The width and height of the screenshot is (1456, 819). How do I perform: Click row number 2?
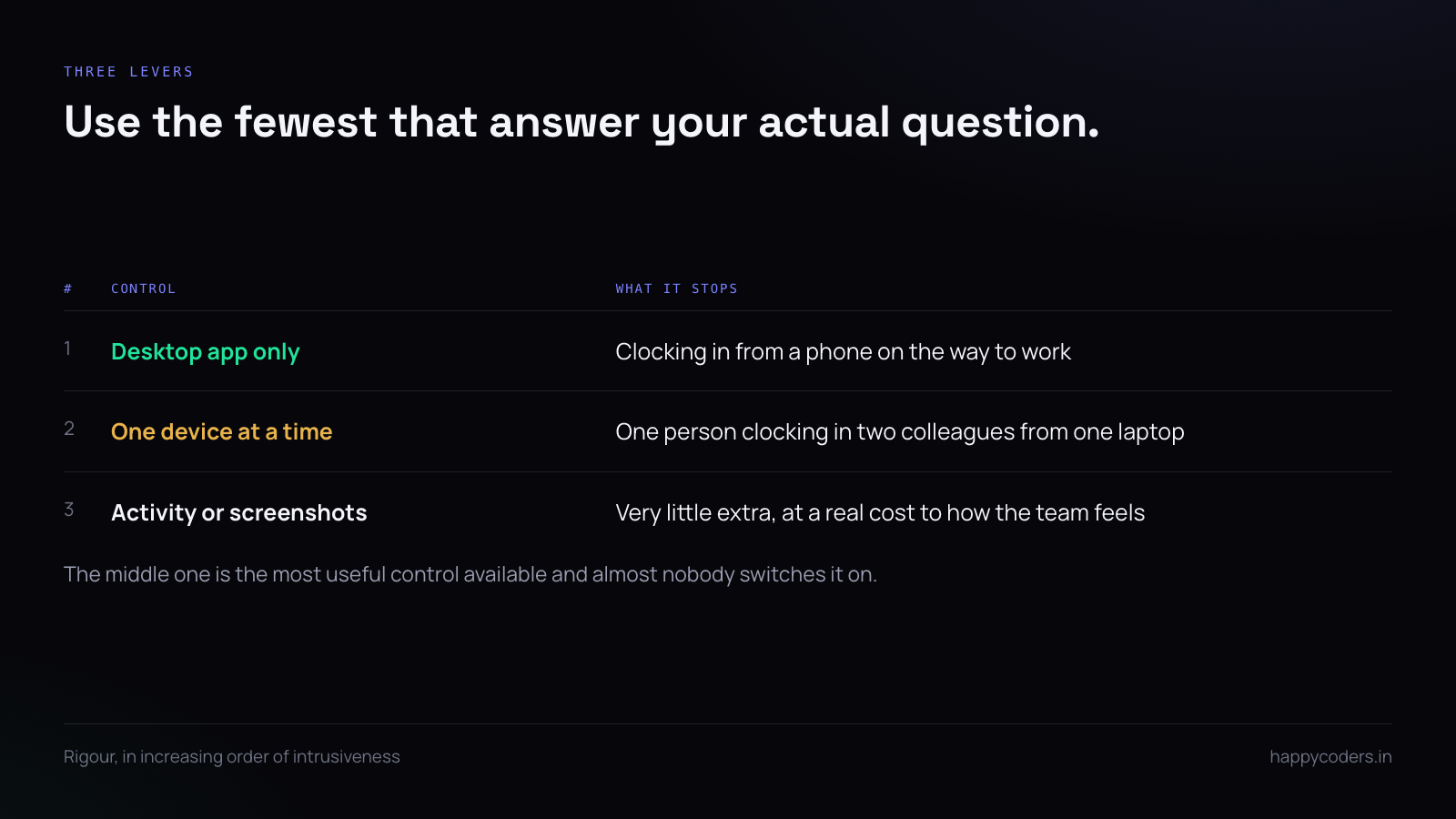click(x=68, y=429)
